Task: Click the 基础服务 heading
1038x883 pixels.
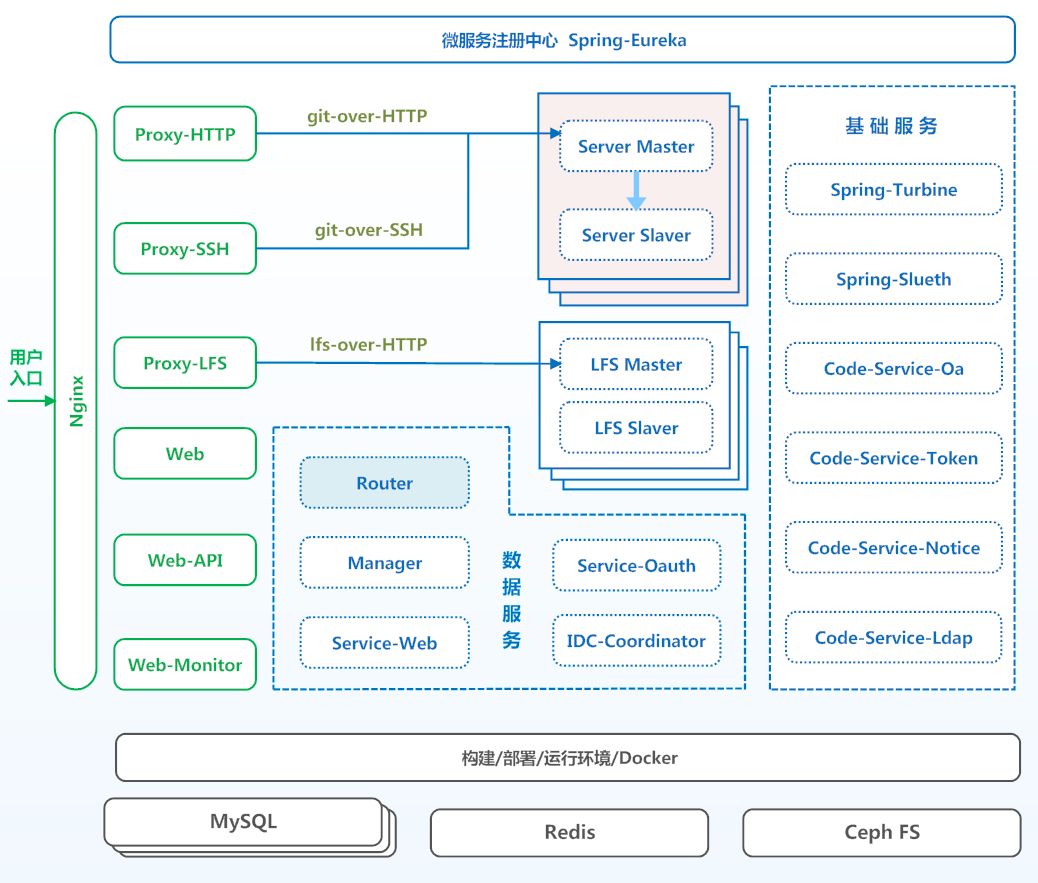Action: coord(892,126)
